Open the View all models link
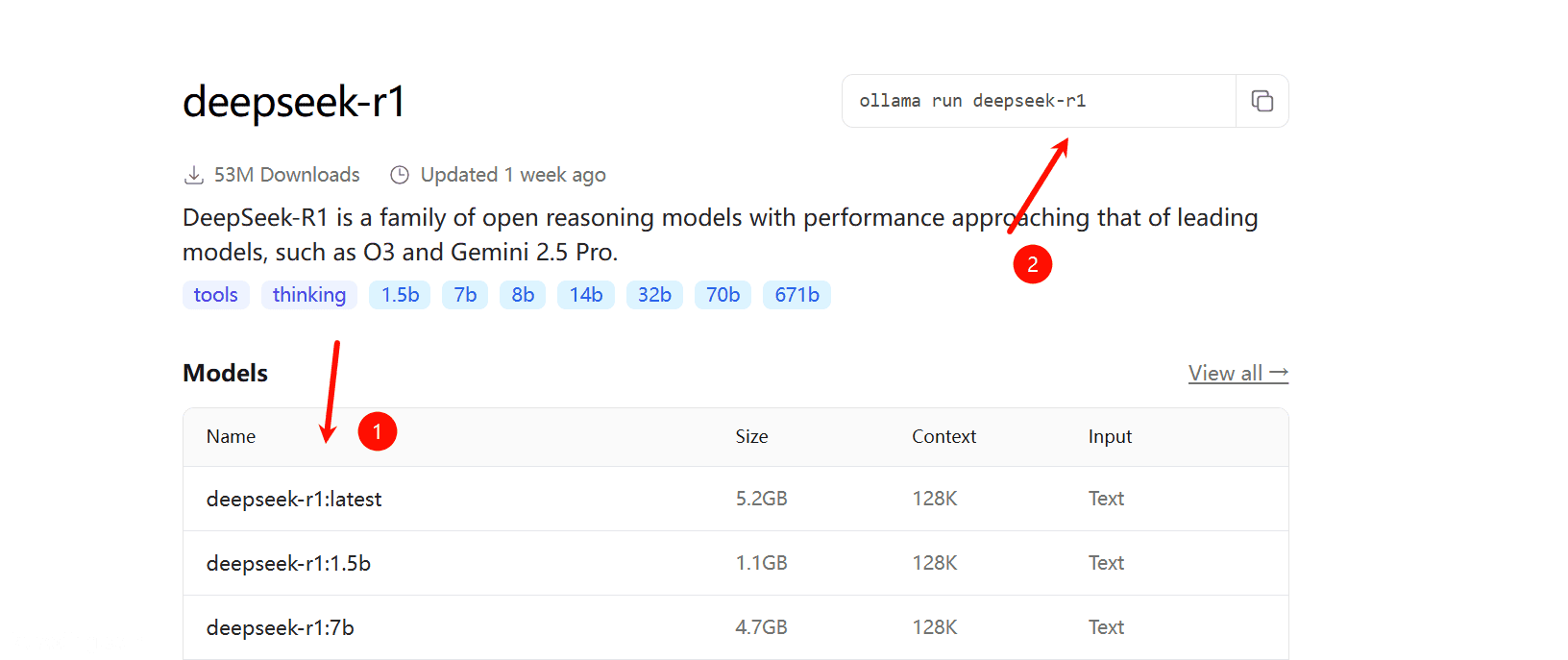This screenshot has height=660, width=1568. (x=1237, y=373)
